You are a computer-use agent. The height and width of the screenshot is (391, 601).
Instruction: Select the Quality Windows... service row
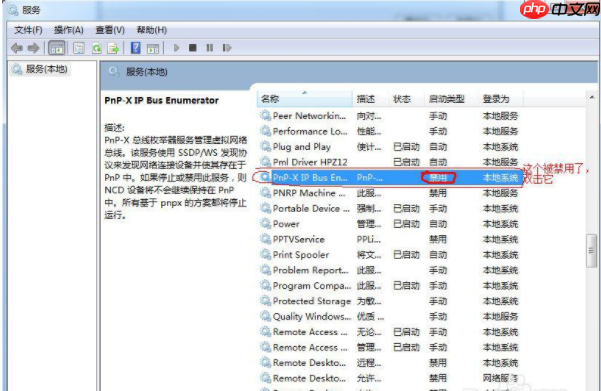click(x=390, y=316)
